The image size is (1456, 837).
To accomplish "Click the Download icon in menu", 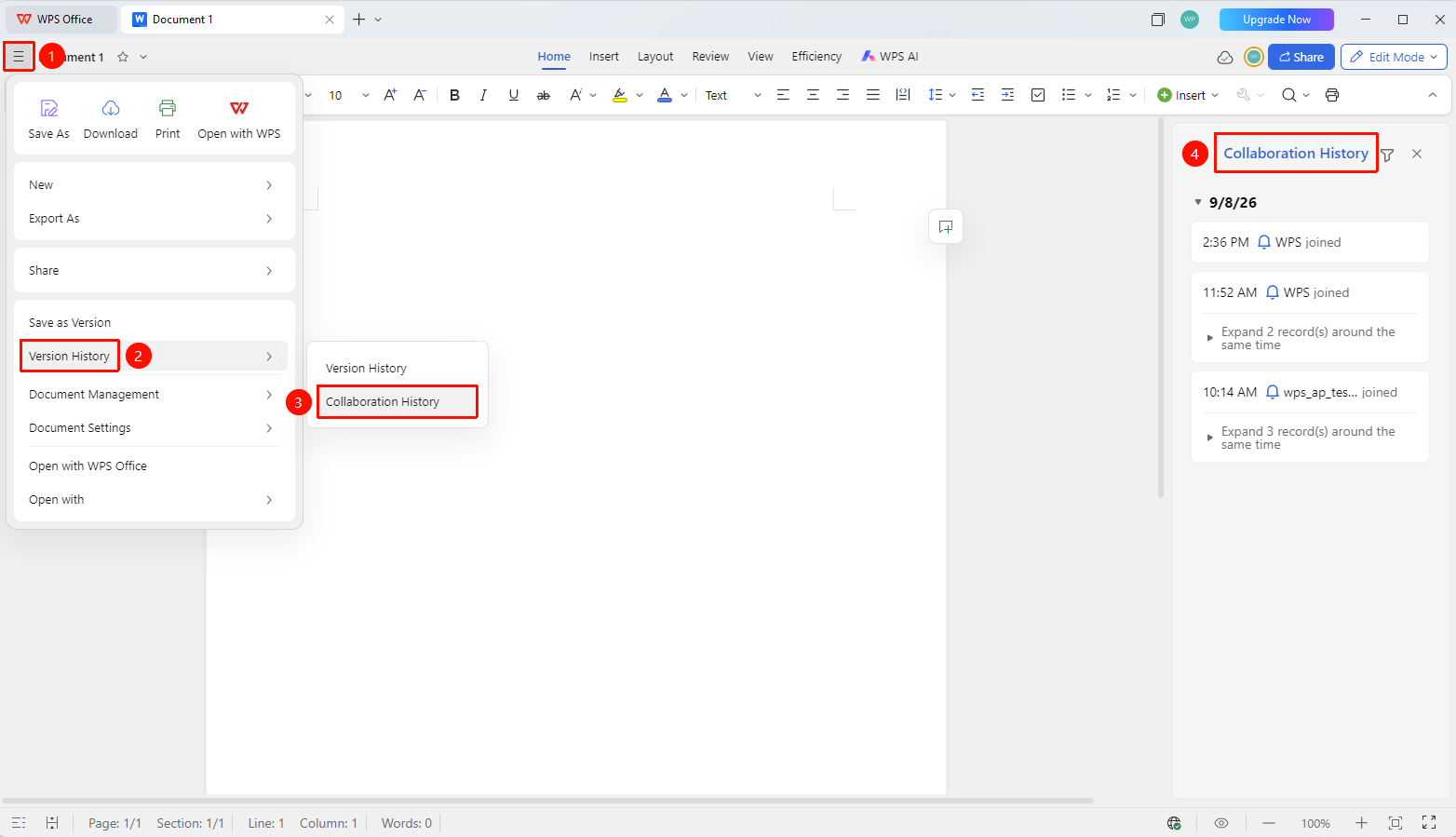I will [111, 108].
